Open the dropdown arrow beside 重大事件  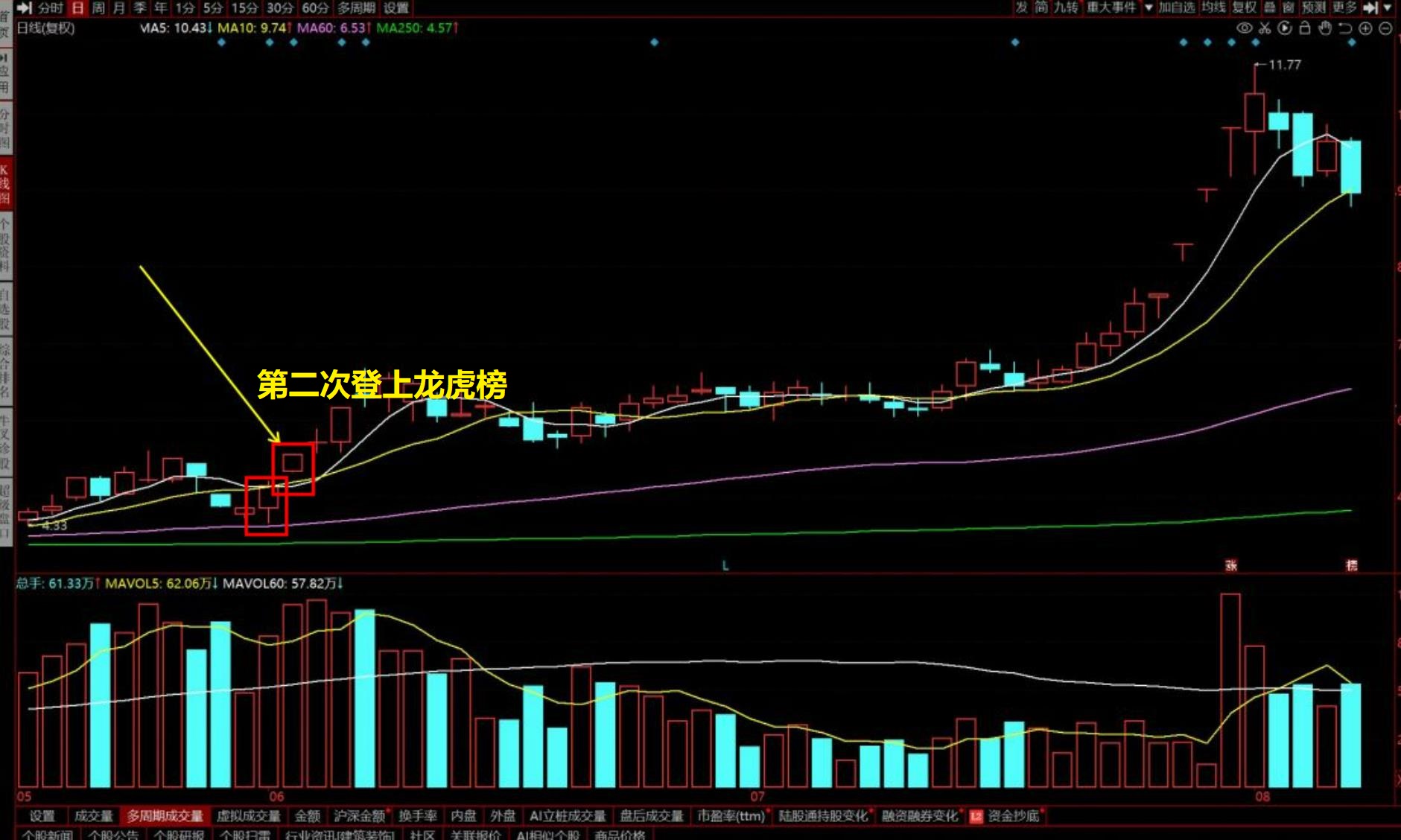[x=1148, y=7]
